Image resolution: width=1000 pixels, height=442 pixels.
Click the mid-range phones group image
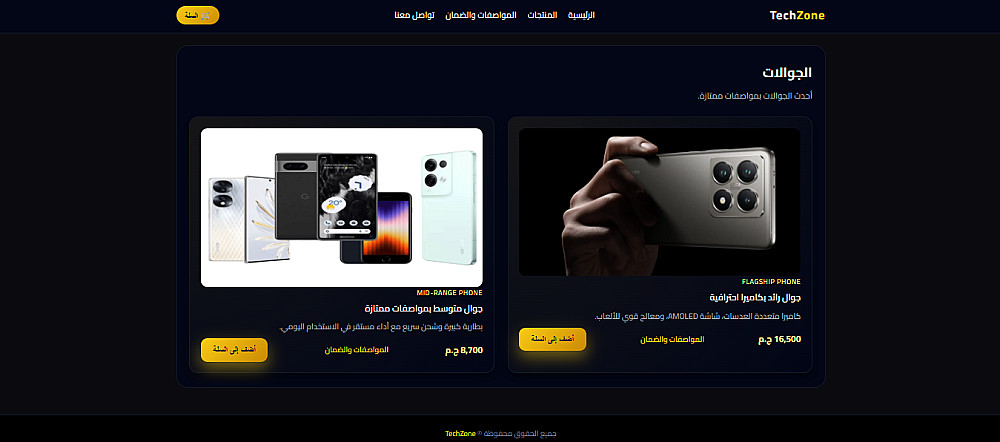tap(342, 207)
